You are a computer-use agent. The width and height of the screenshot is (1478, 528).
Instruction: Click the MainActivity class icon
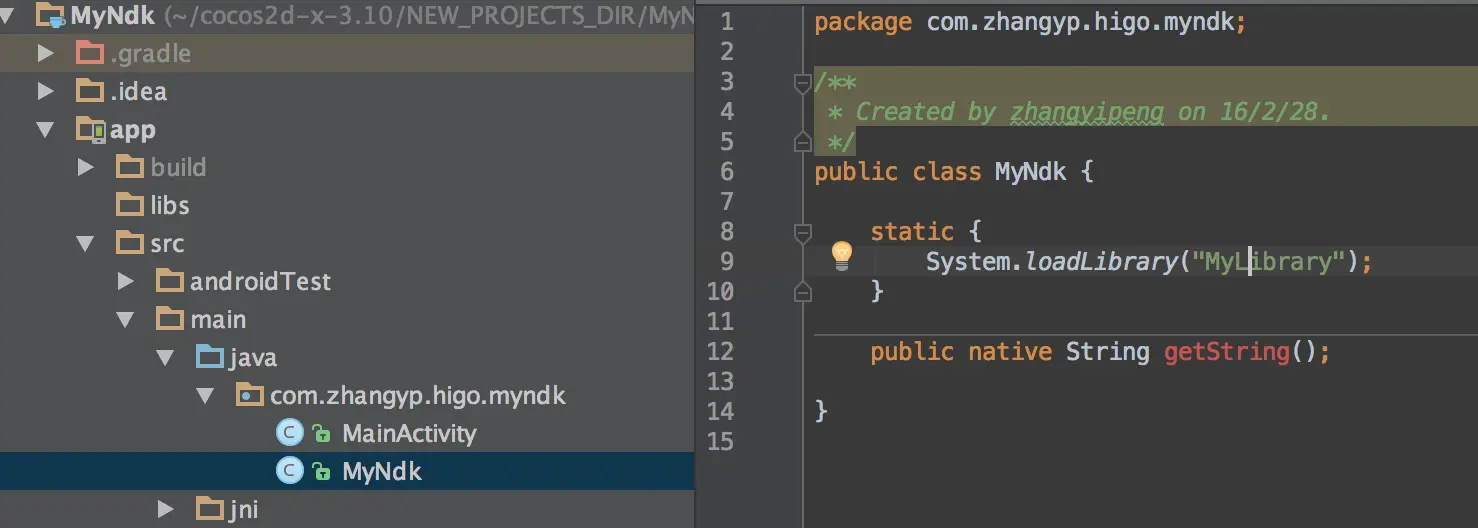[x=289, y=433]
